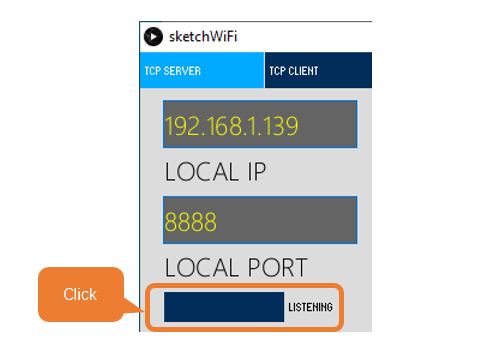The image size is (480, 362).
Task: Click the LOCAL IP label
Action: [x=215, y=172]
